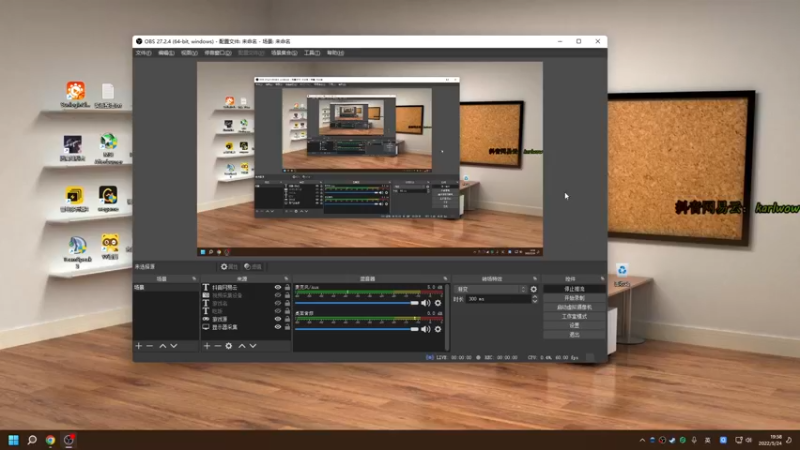Viewport: 800px width, 450px height.
Task: Open the 文件 menu
Action: [x=143, y=53]
